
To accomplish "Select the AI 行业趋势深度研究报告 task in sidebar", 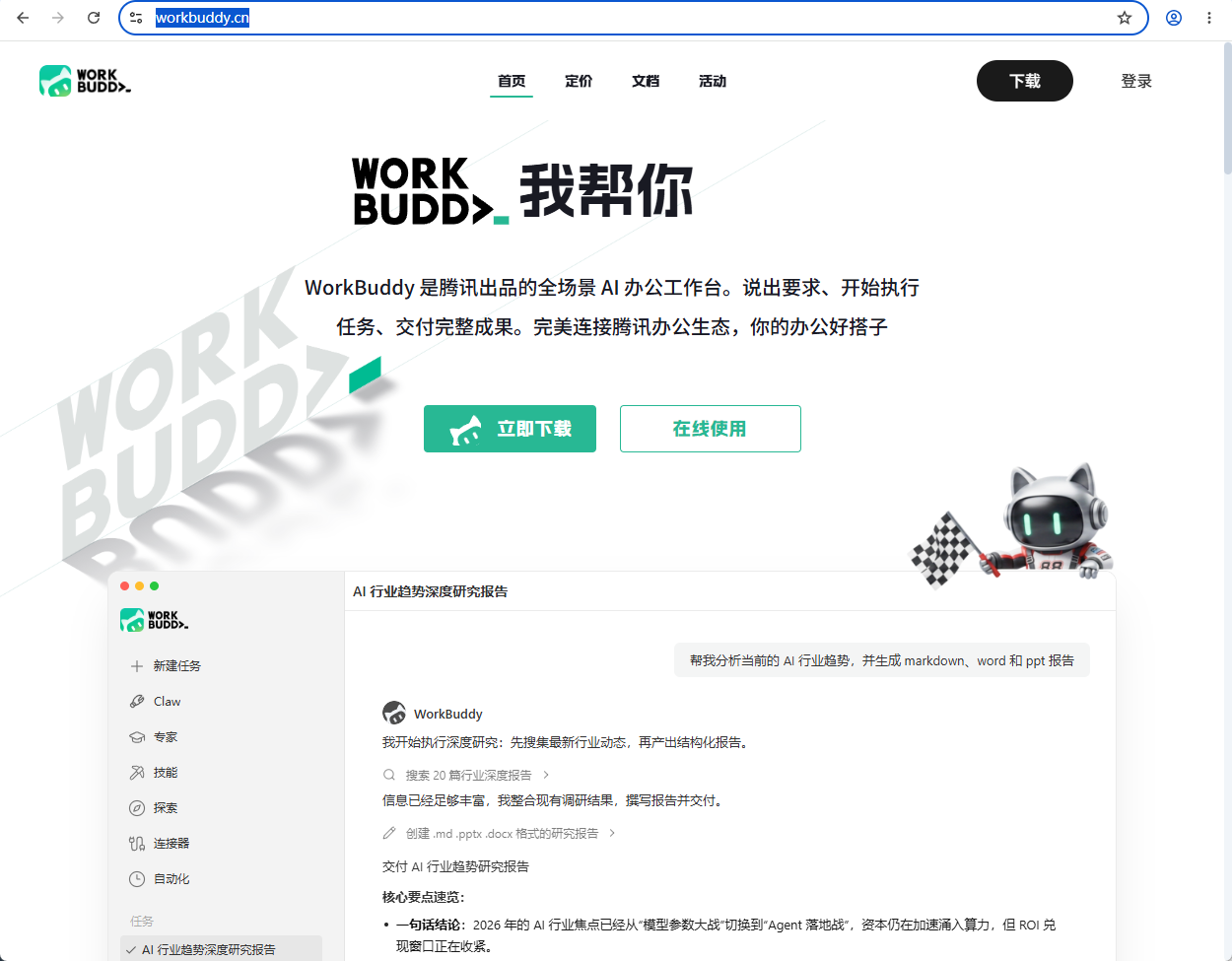I will point(221,949).
